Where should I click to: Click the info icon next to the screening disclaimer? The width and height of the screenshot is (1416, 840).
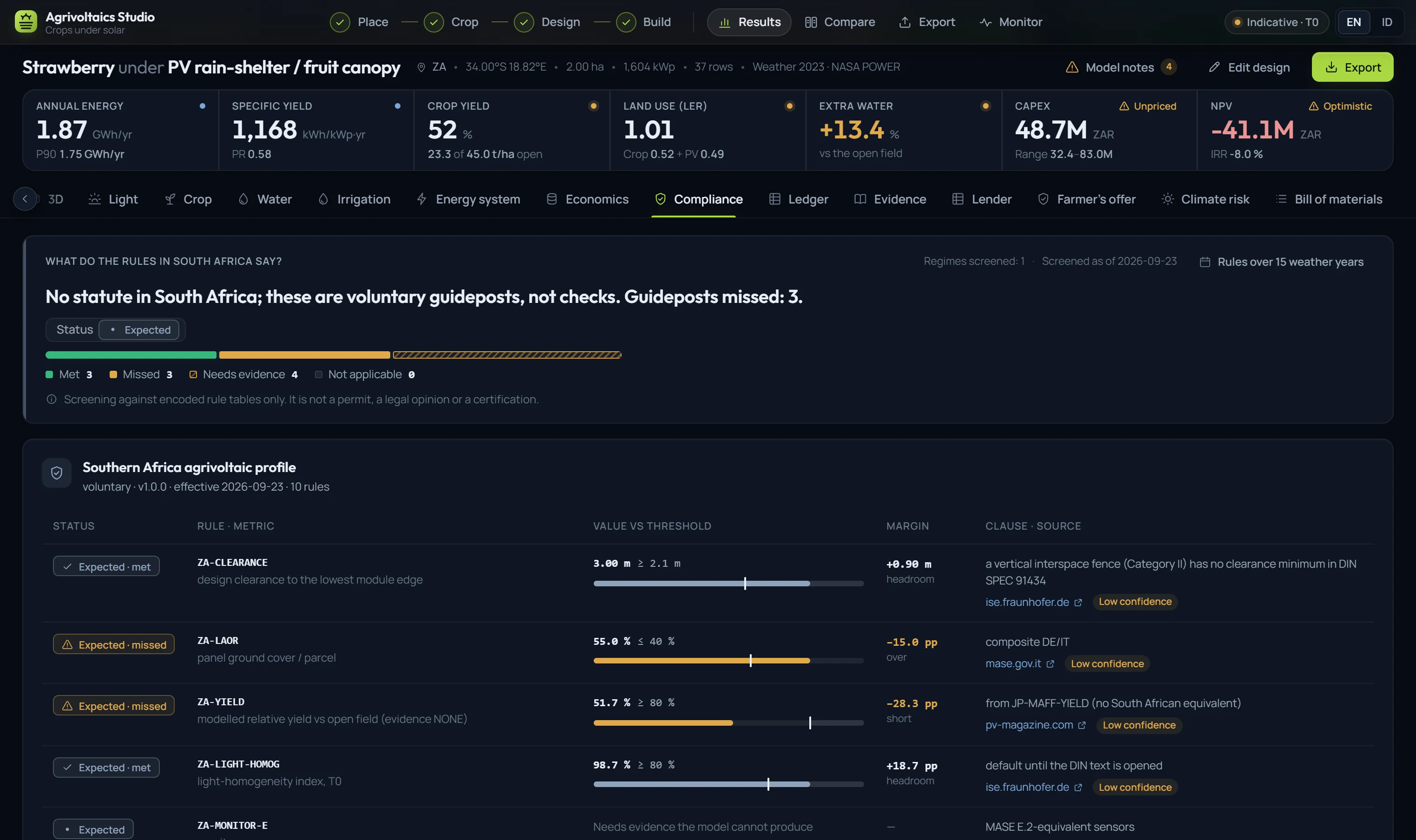(x=52, y=400)
